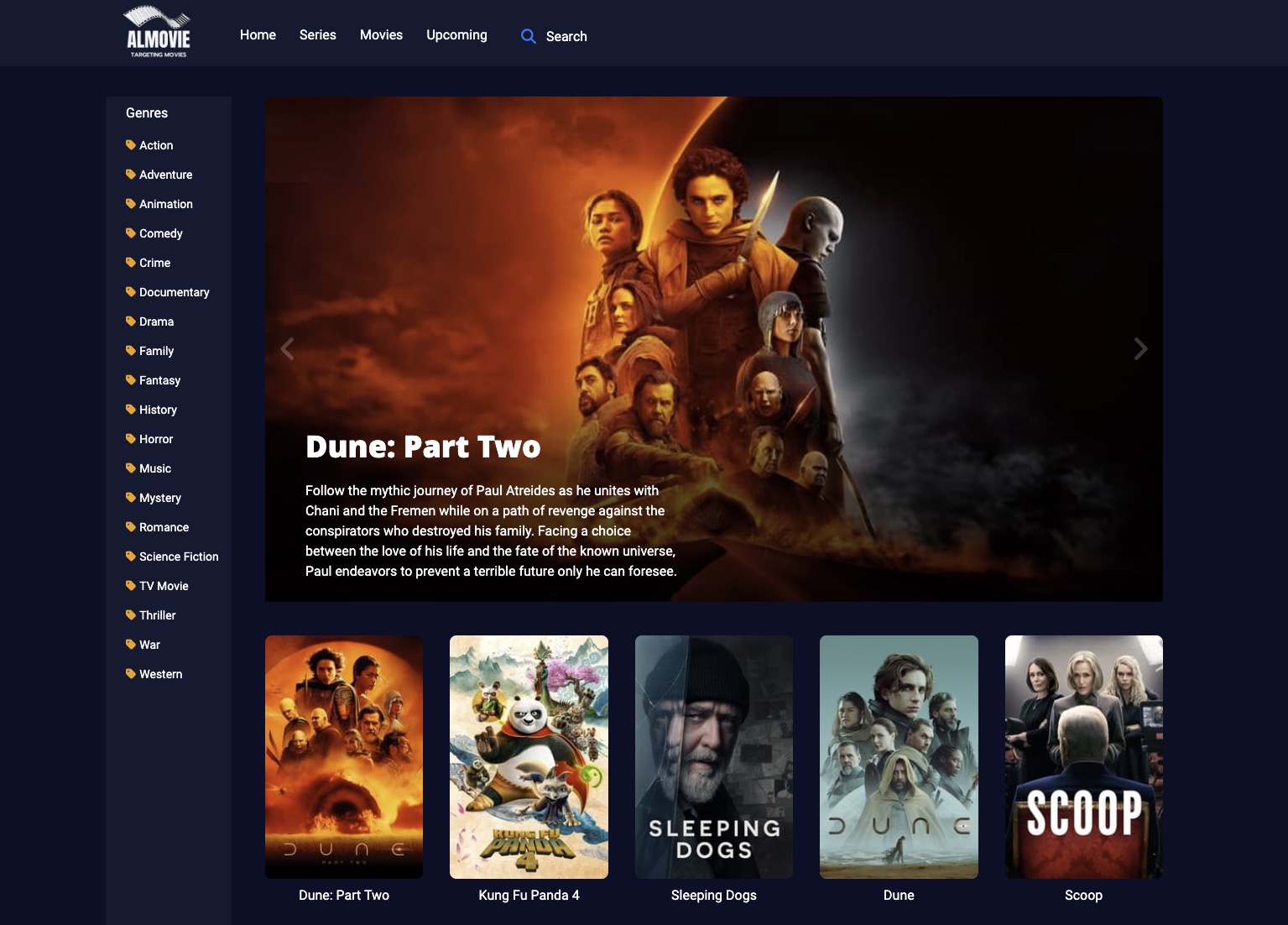
Task: Select the Animation genre link
Action: (166, 204)
